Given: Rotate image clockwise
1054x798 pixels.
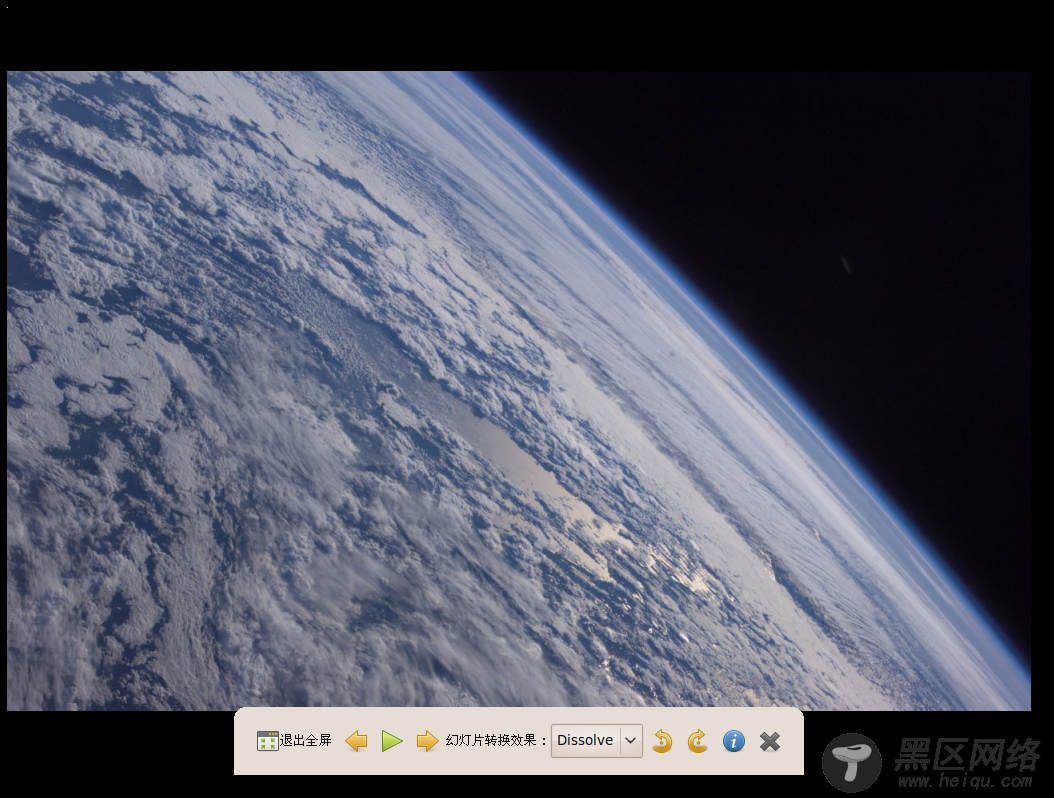Looking at the screenshot, I should [698, 741].
